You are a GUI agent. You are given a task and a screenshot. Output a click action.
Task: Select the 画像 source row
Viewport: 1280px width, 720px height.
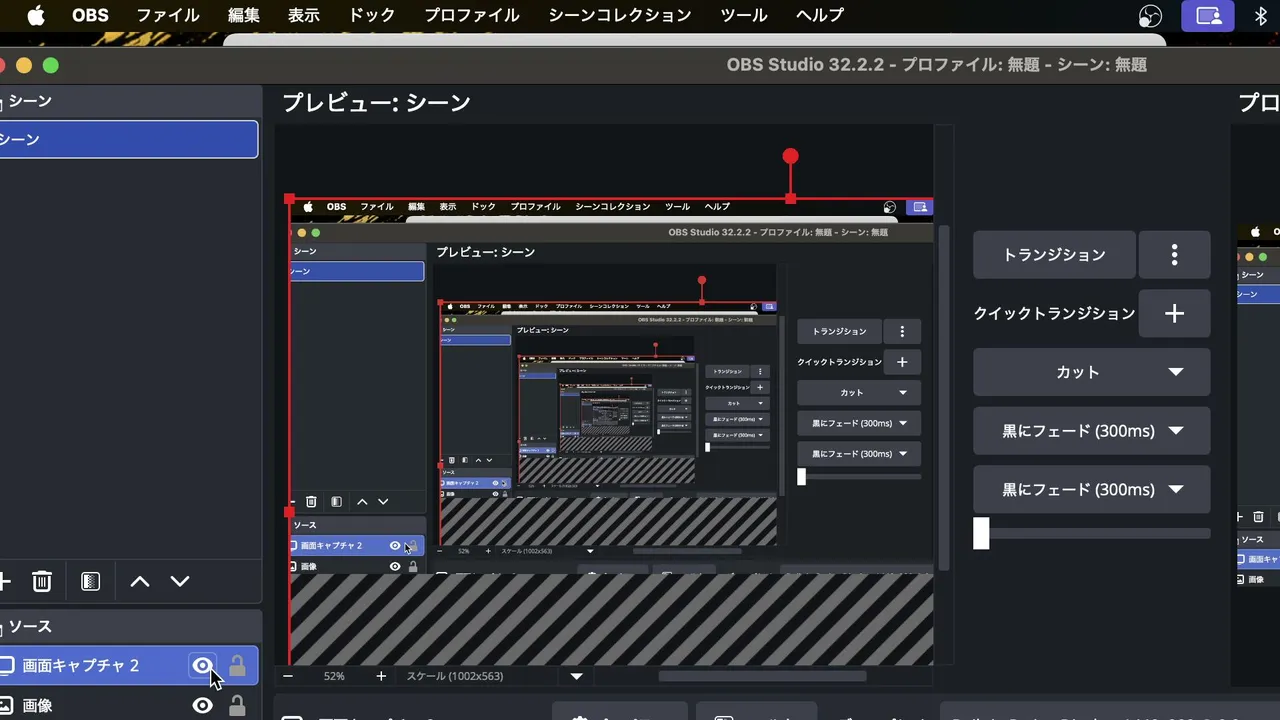pyautogui.click(x=128, y=706)
